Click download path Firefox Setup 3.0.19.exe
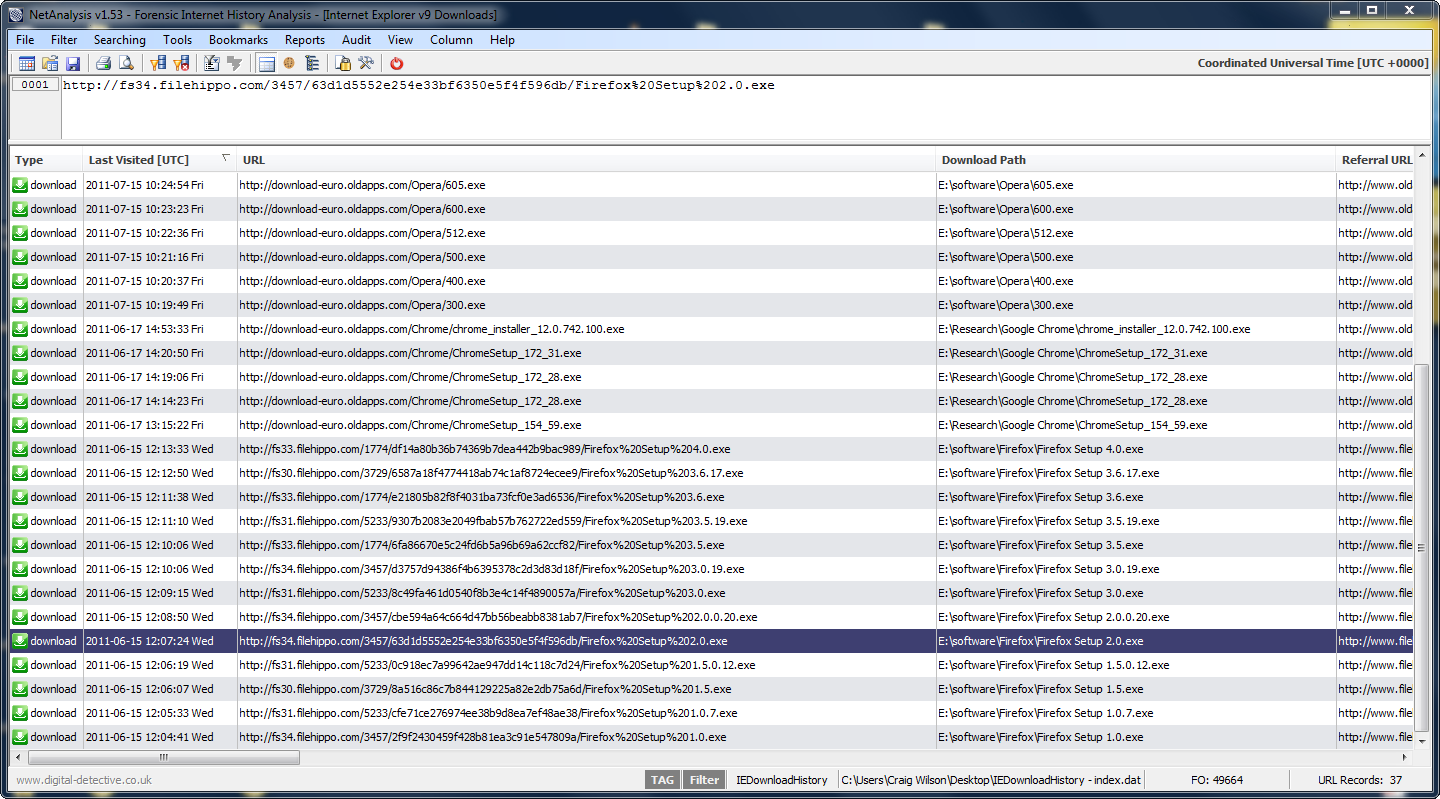The image size is (1440, 799). click(x=1049, y=569)
